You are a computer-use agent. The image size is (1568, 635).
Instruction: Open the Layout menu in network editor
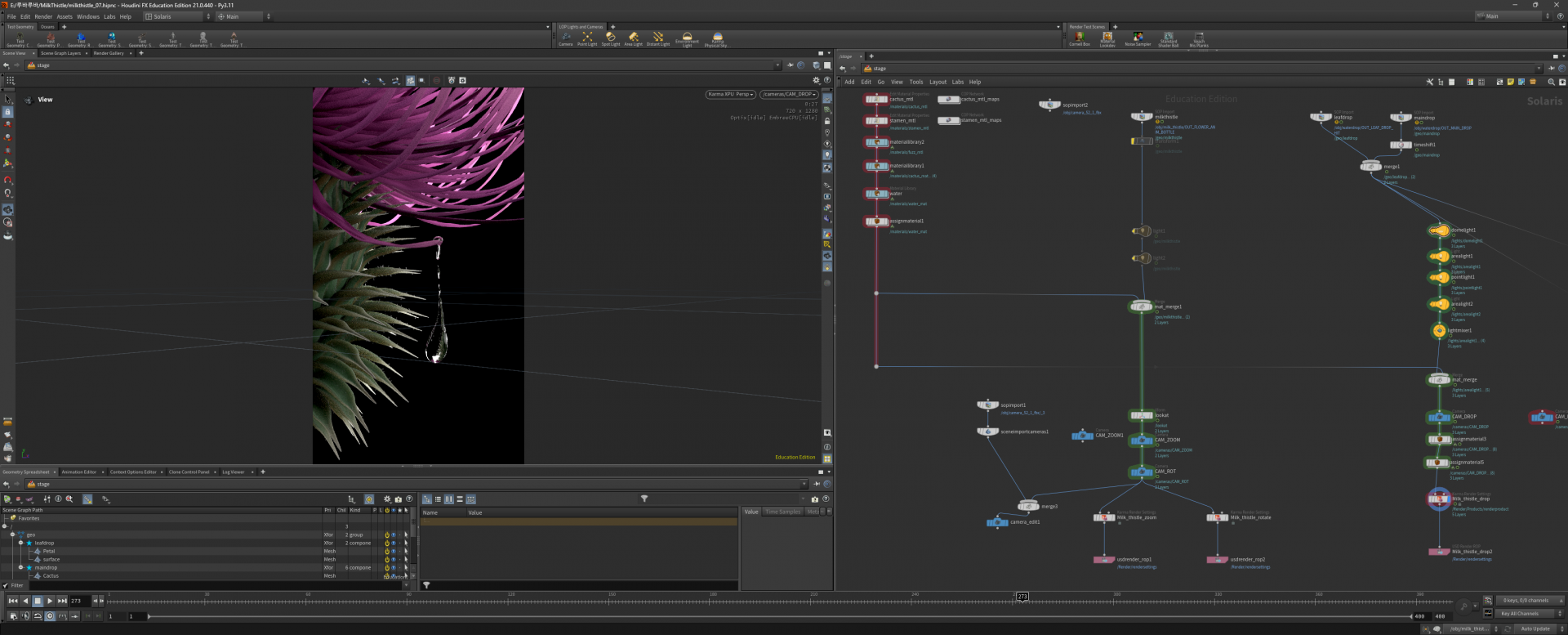coord(938,82)
